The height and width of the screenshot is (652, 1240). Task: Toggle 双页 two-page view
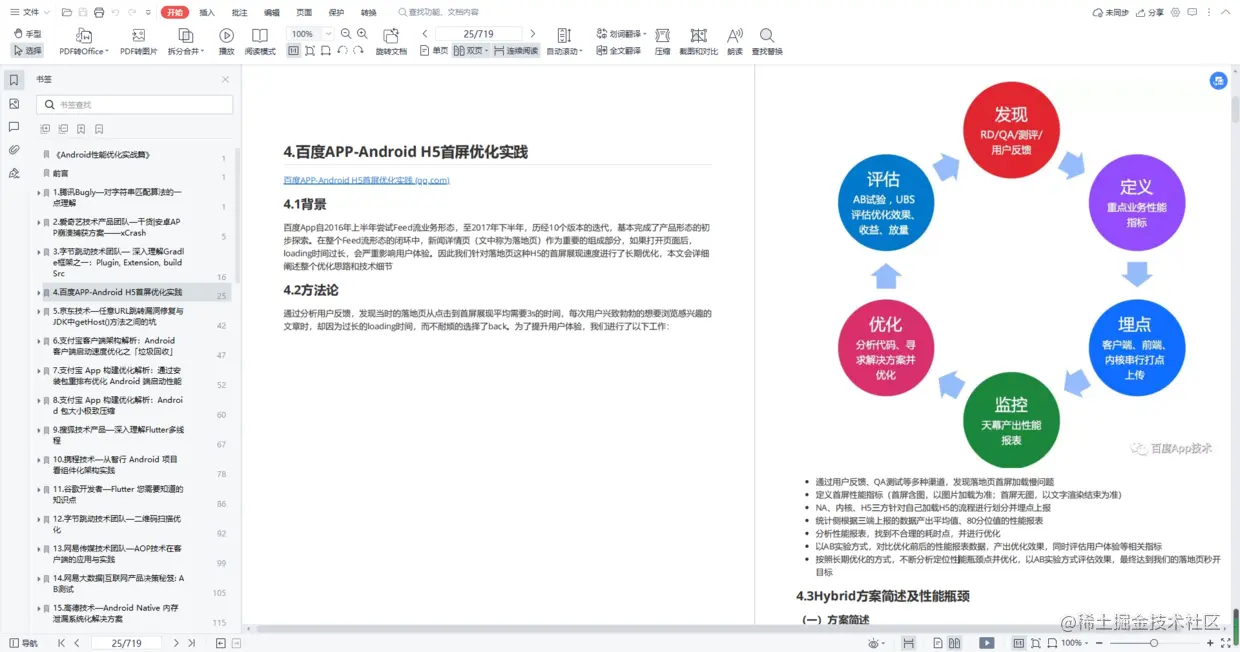(x=471, y=50)
